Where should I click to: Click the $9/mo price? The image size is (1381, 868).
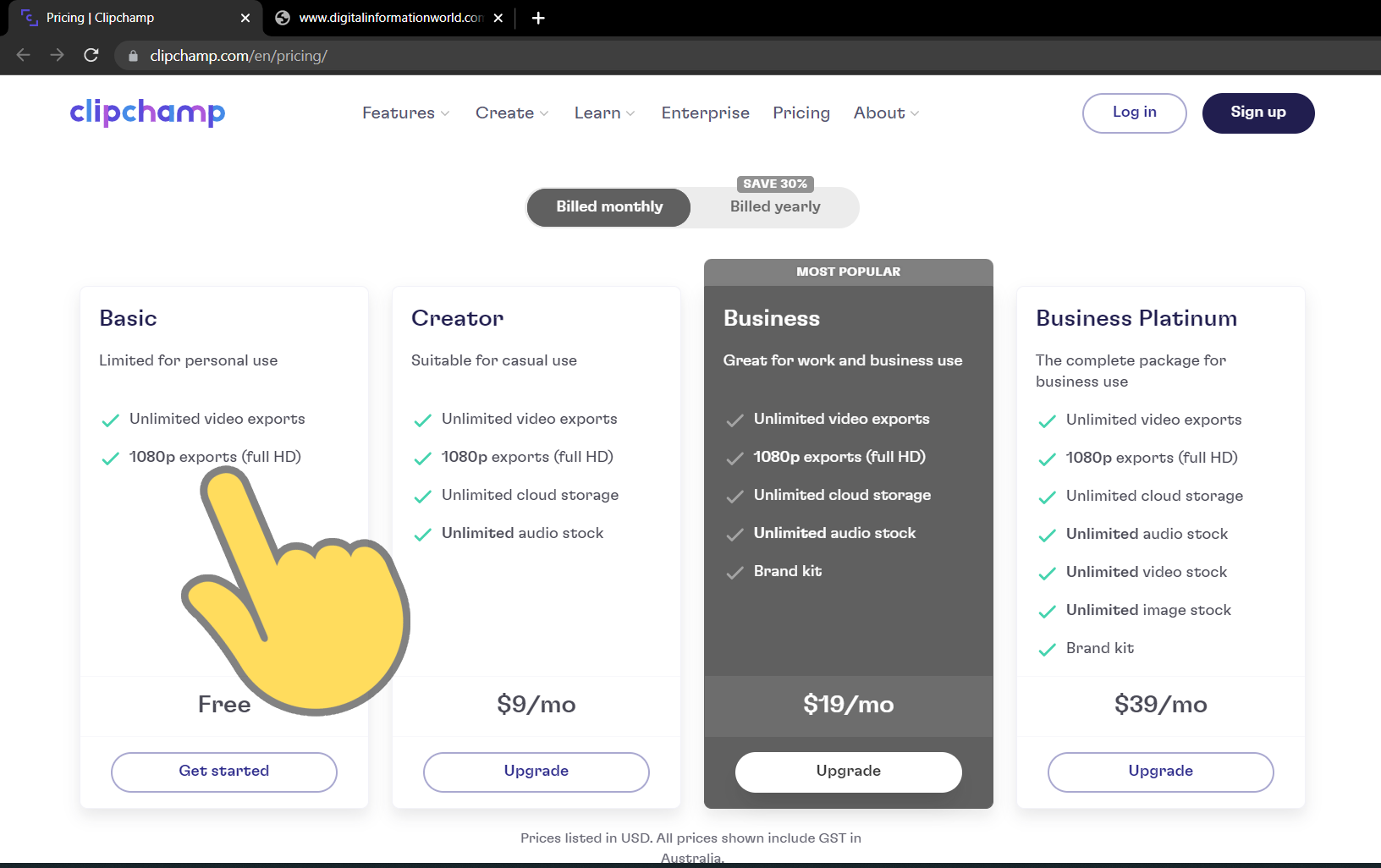536,705
